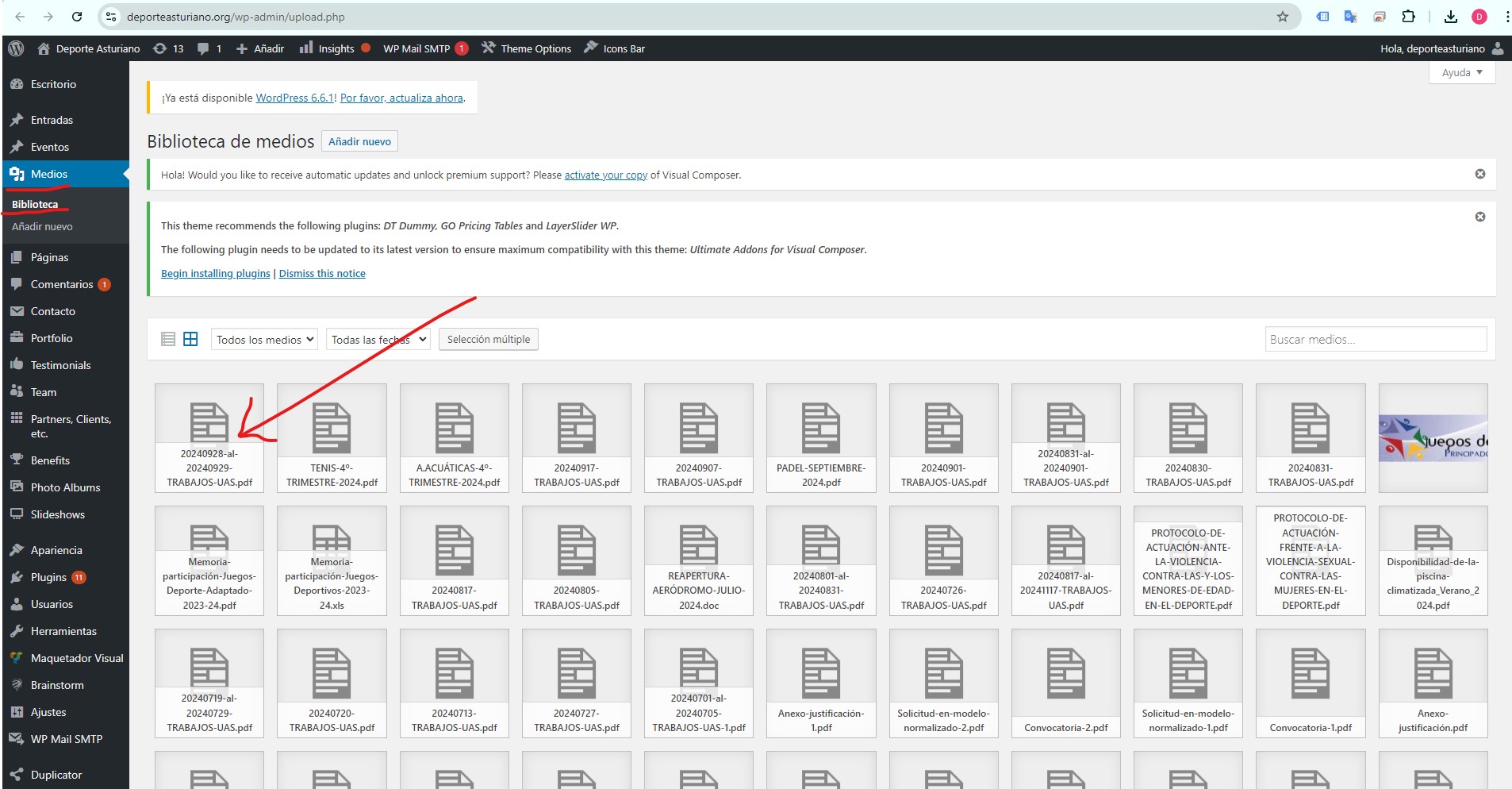Click the WordPress logo in admin bar
This screenshot has height=789, width=1512.
tap(16, 48)
